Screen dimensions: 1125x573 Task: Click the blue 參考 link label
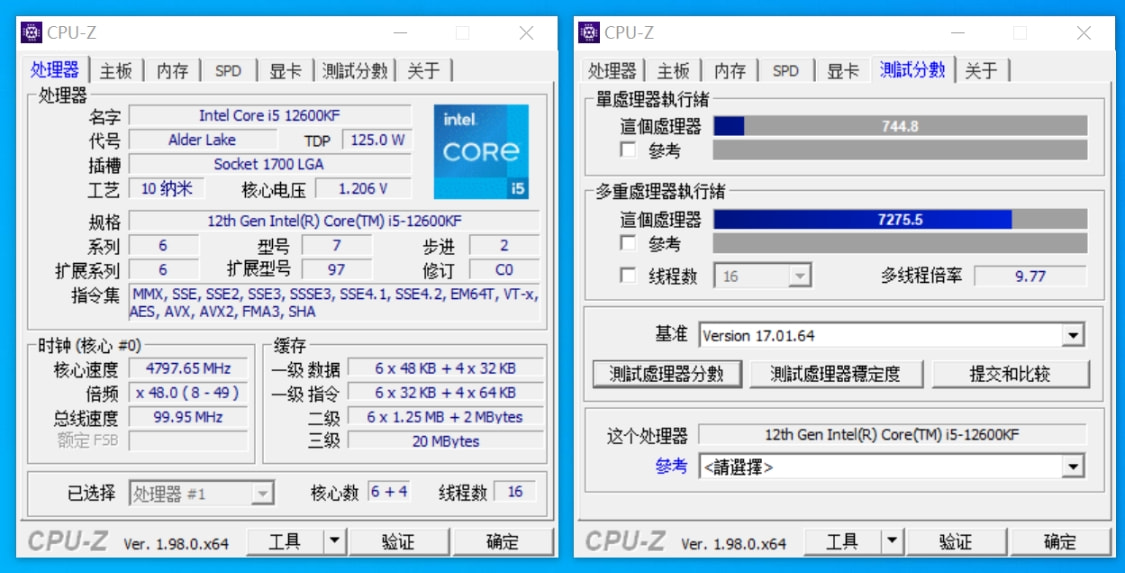point(671,466)
